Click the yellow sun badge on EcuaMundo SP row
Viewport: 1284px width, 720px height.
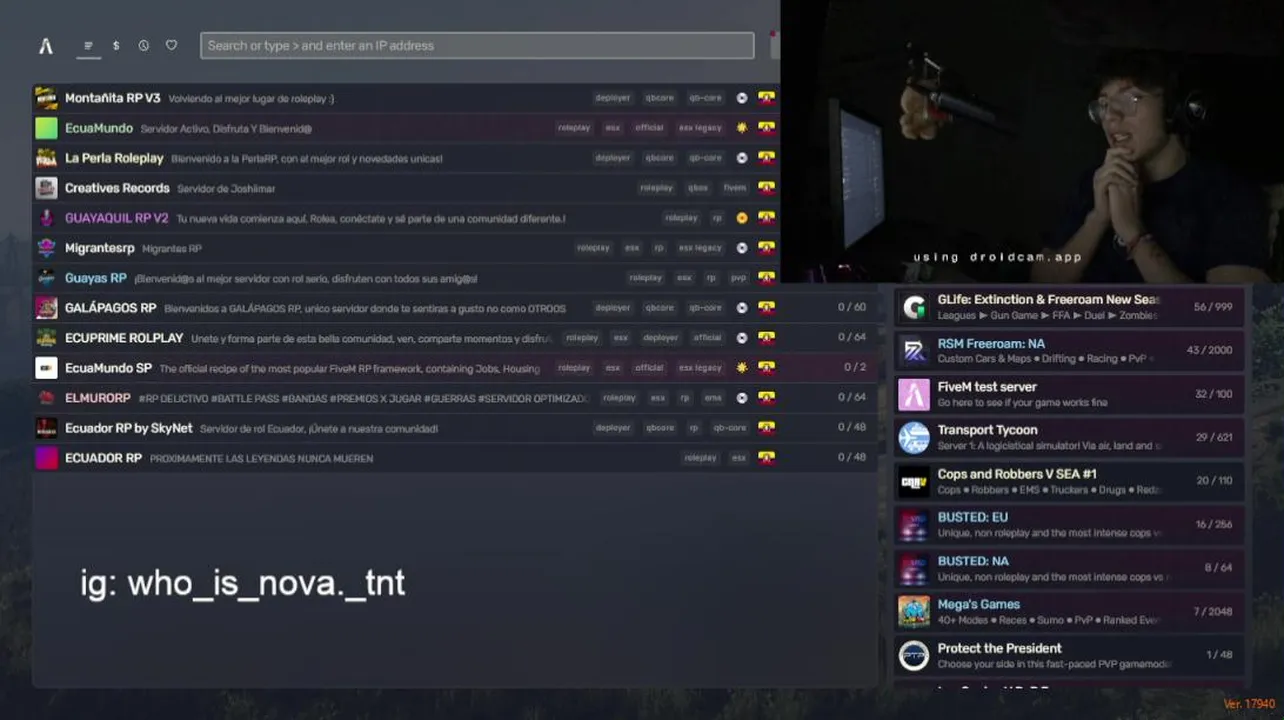click(742, 368)
